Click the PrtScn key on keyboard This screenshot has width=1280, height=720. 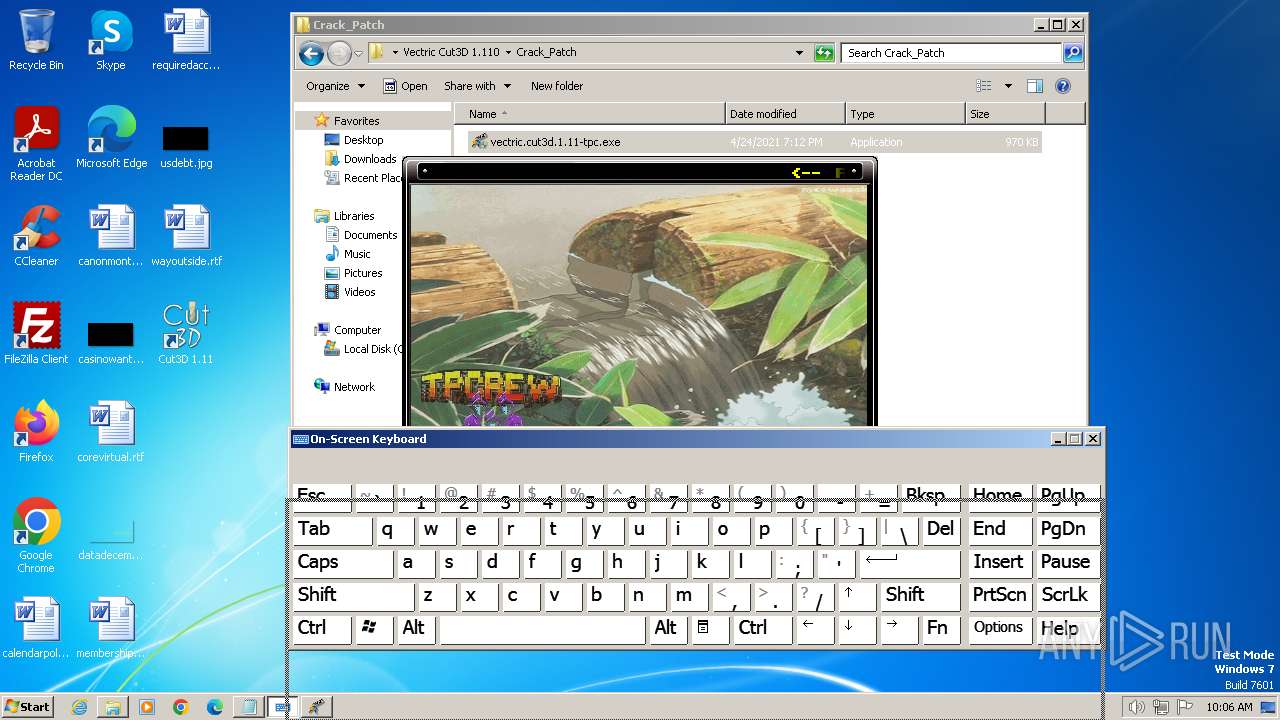coord(999,596)
